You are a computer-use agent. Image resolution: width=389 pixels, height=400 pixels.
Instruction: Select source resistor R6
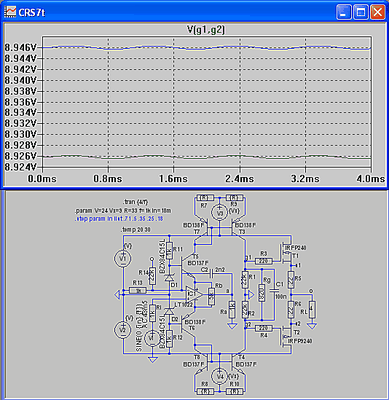[291, 309]
